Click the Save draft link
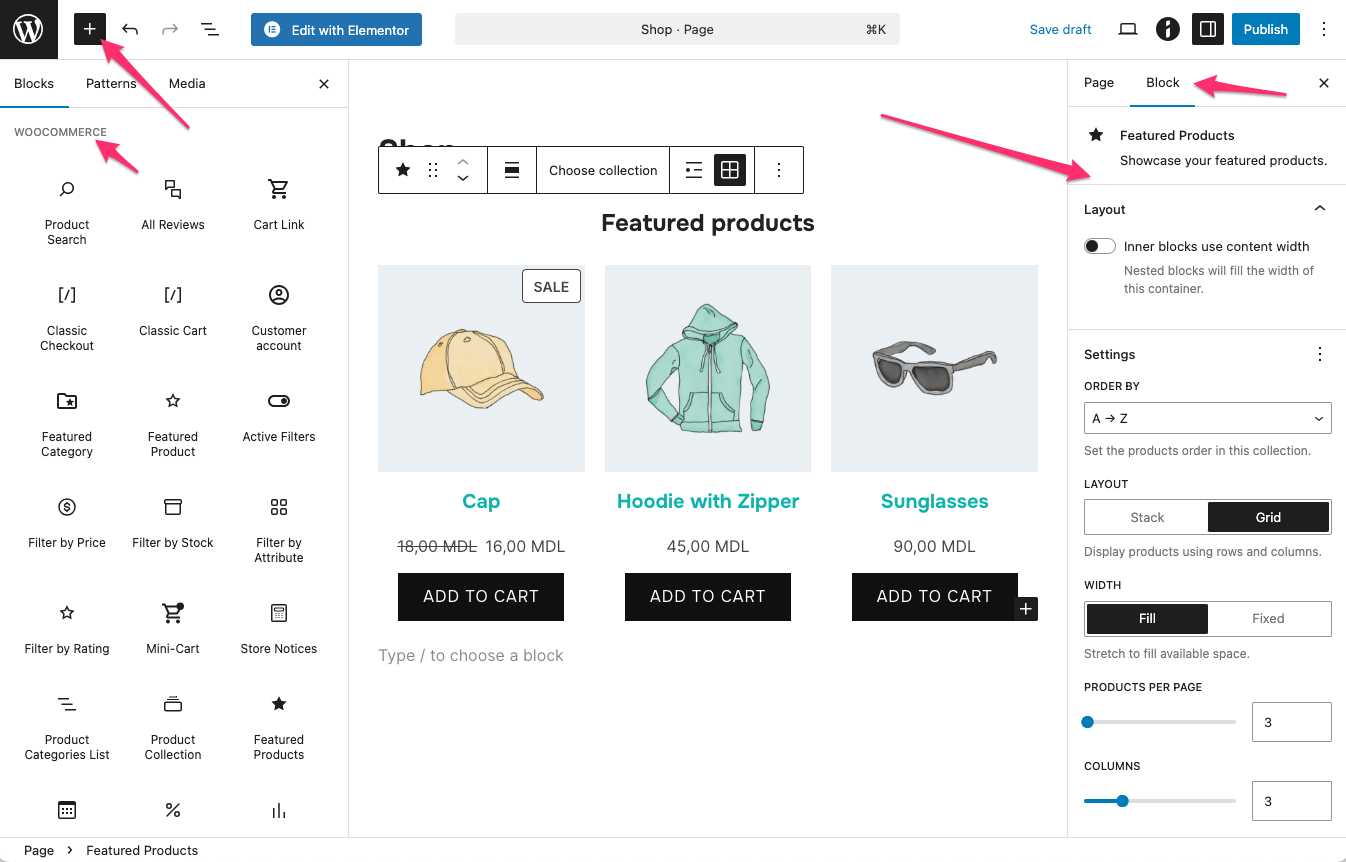Screen dimensions: 1346x862 pos(1060,29)
